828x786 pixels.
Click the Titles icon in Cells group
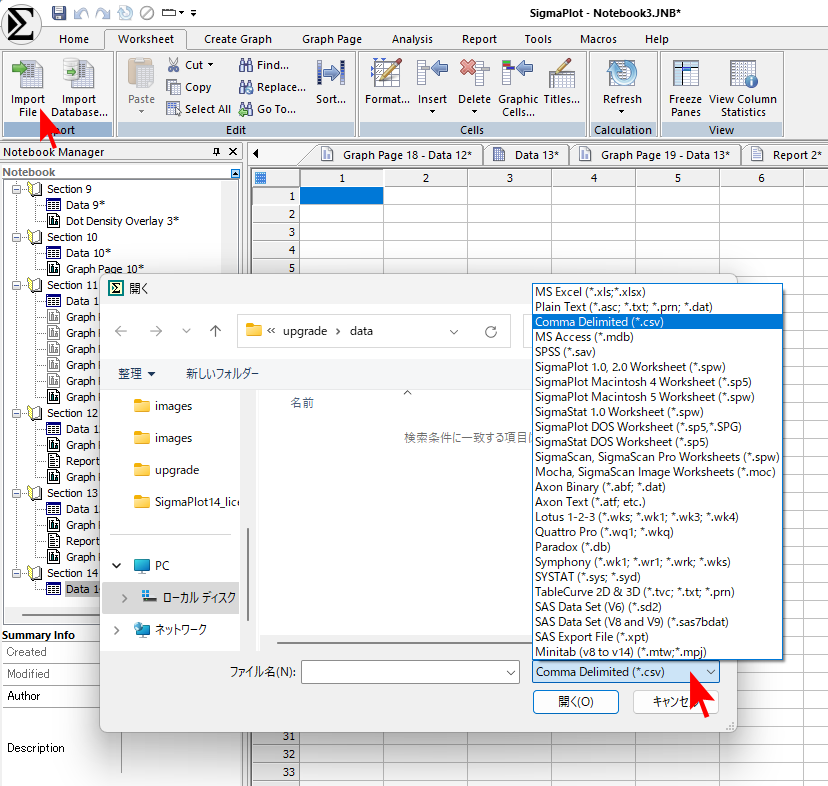tap(561, 76)
